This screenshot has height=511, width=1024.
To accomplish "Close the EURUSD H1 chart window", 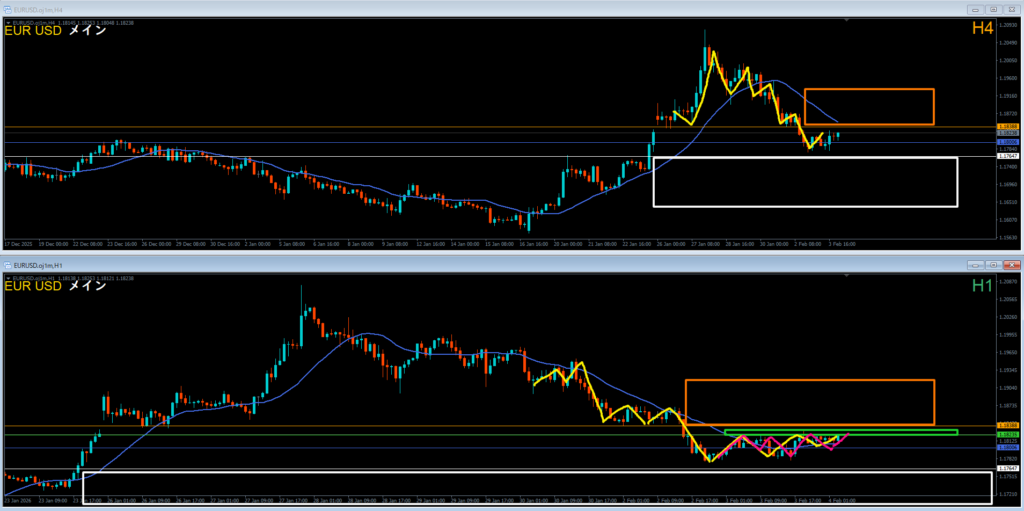I will point(1011,265).
